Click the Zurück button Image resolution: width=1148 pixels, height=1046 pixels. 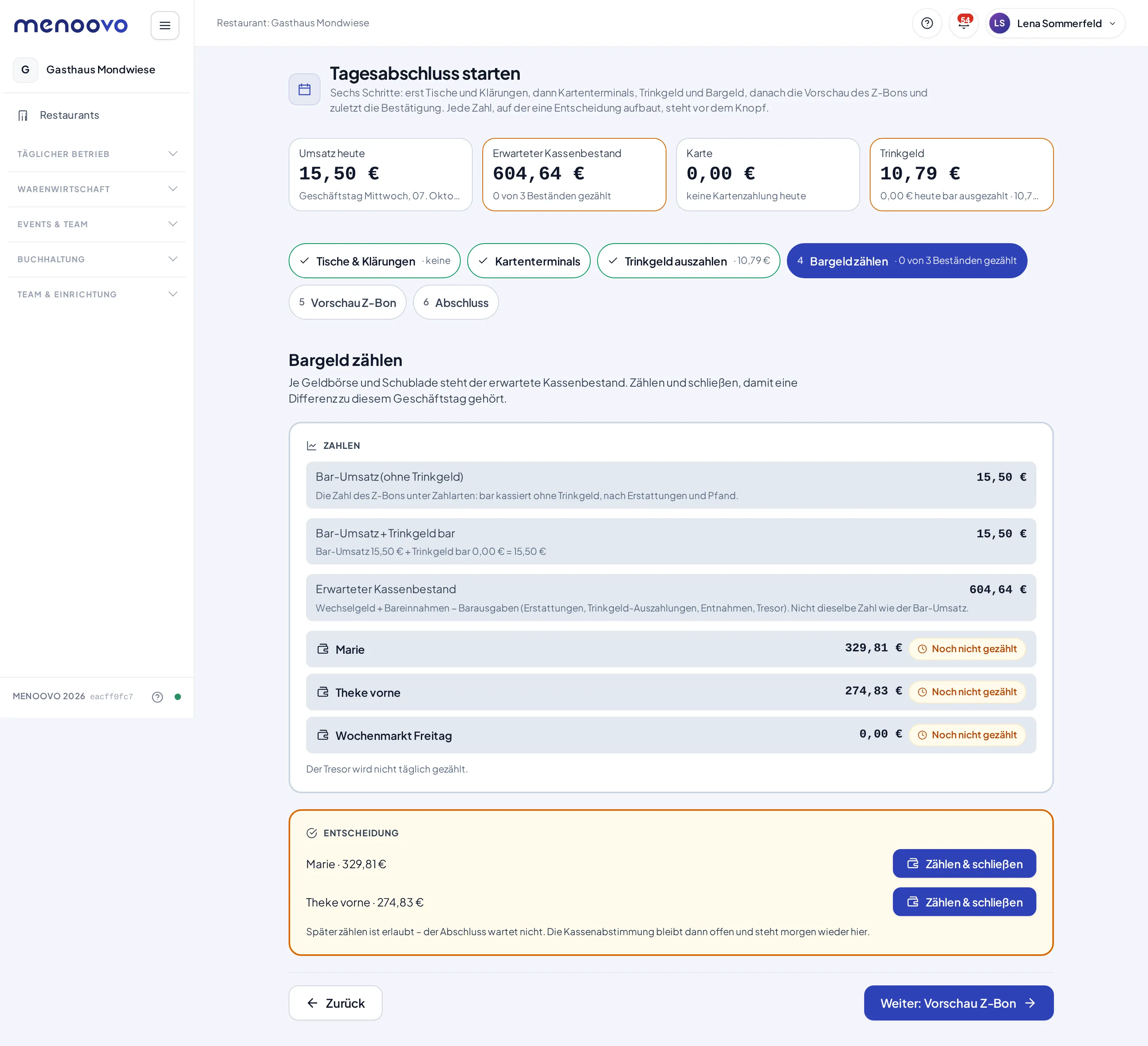click(335, 1003)
